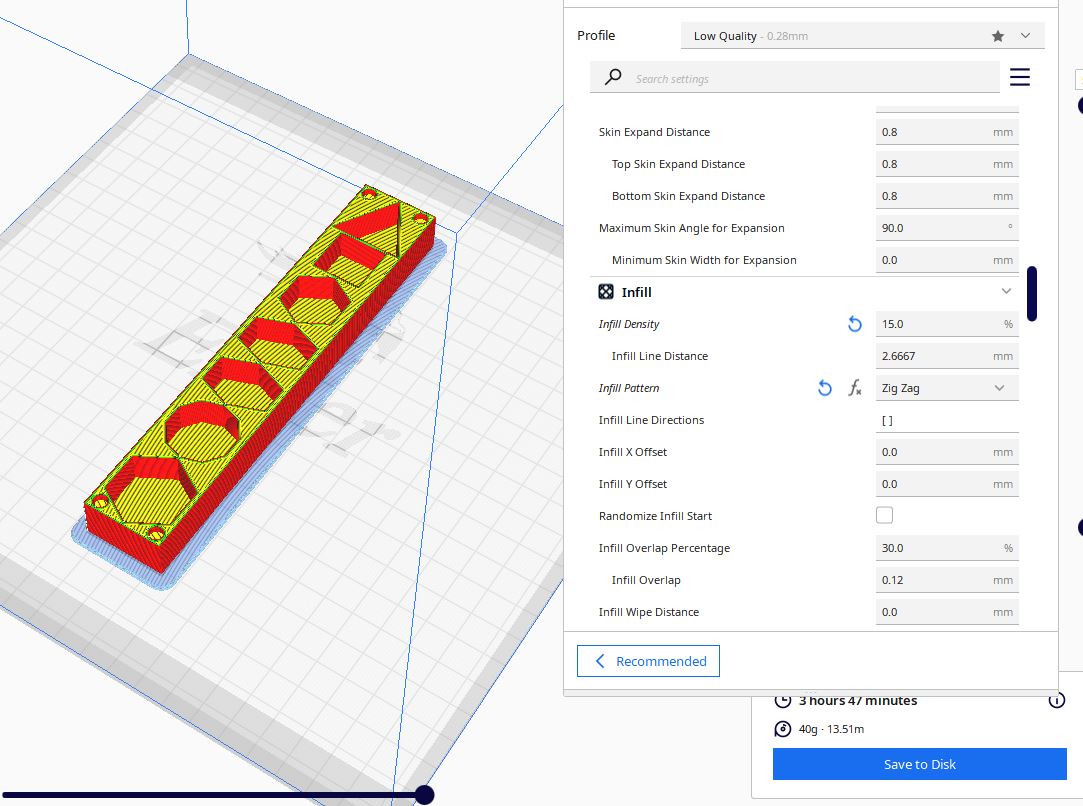
Task: Switch to the Recommended settings view
Action: pyautogui.click(x=648, y=660)
